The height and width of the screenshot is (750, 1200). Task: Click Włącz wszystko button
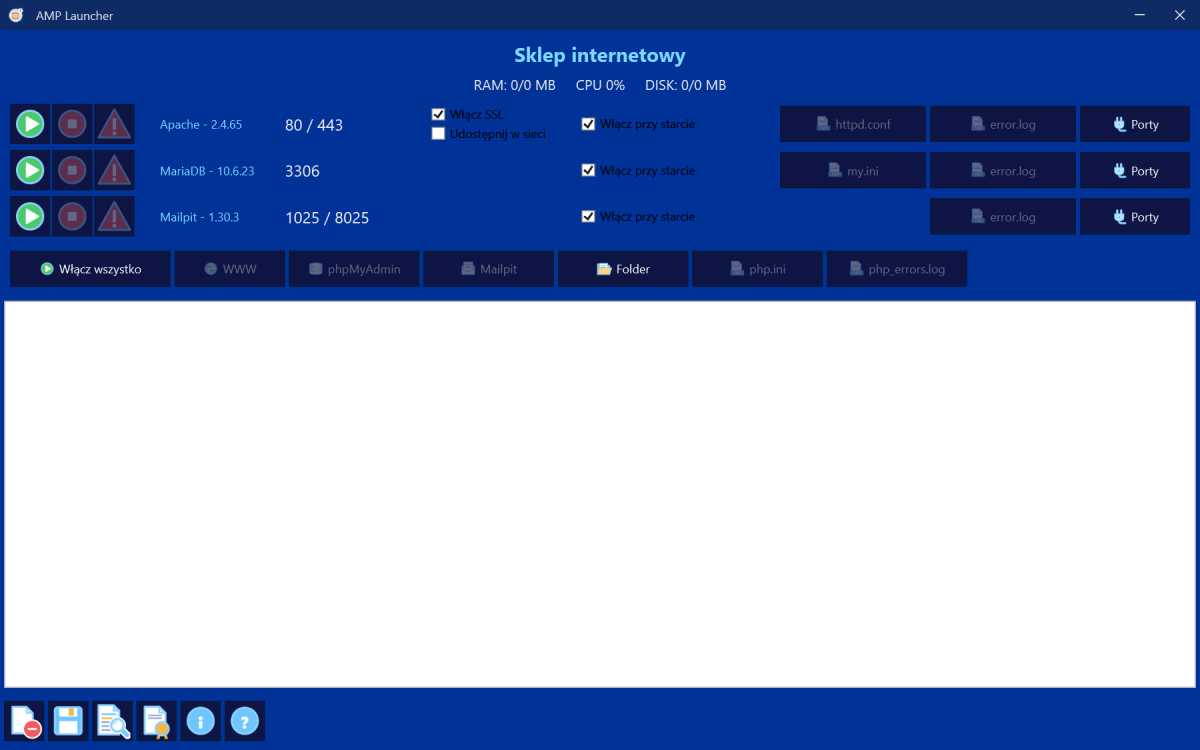90,269
